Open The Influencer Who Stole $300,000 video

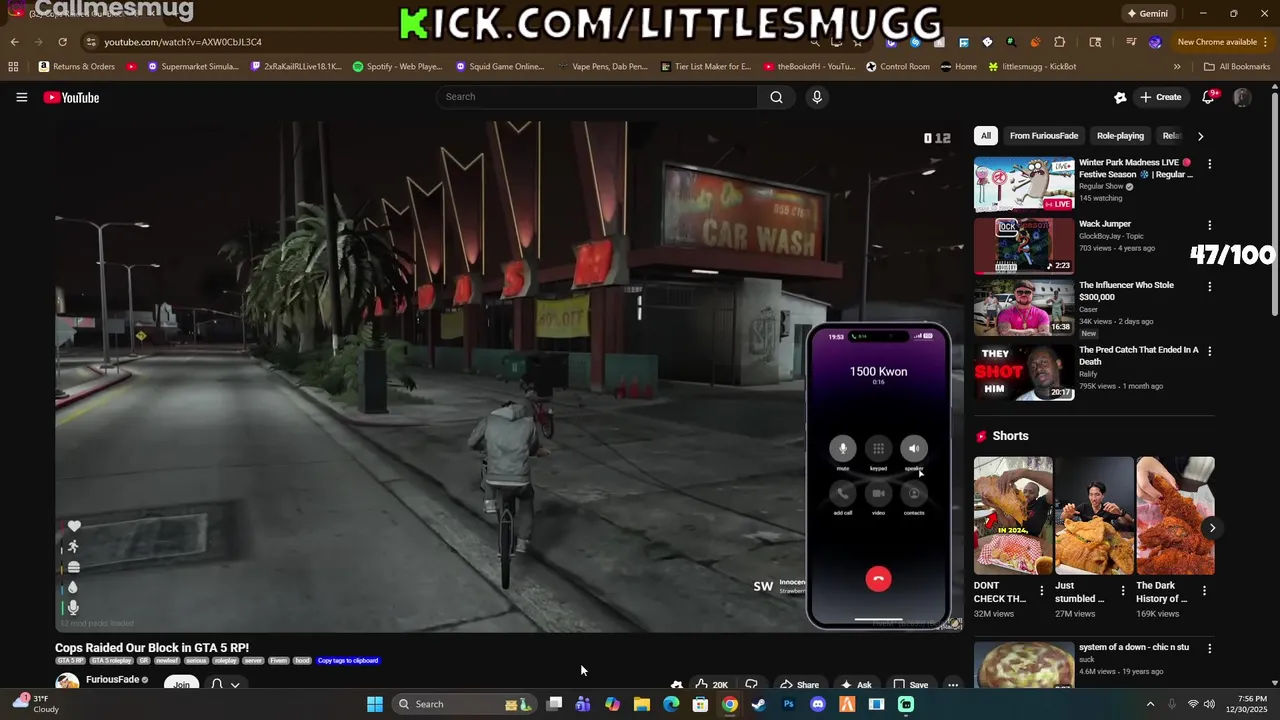[1126, 291]
